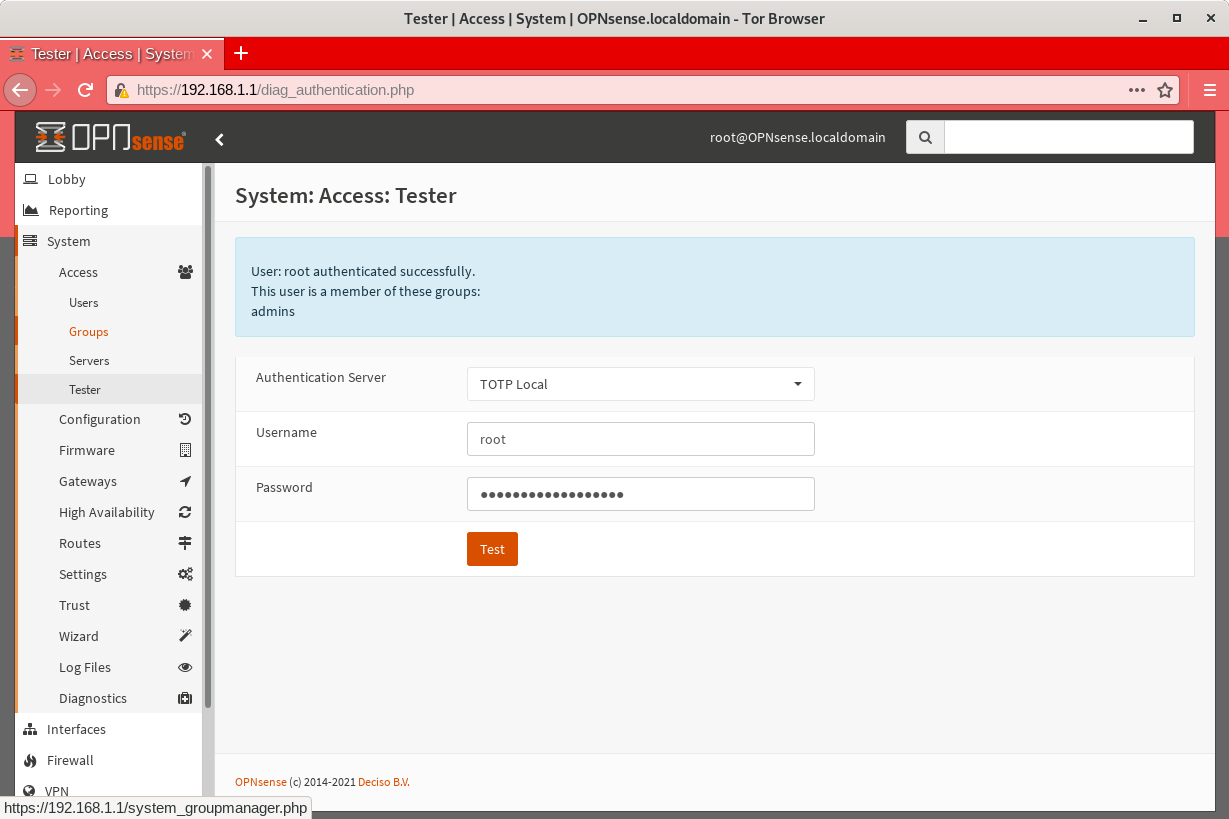This screenshot has height=819, width=1229.
Task: Click the Firmware chip icon in sidebar
Action: (x=185, y=451)
